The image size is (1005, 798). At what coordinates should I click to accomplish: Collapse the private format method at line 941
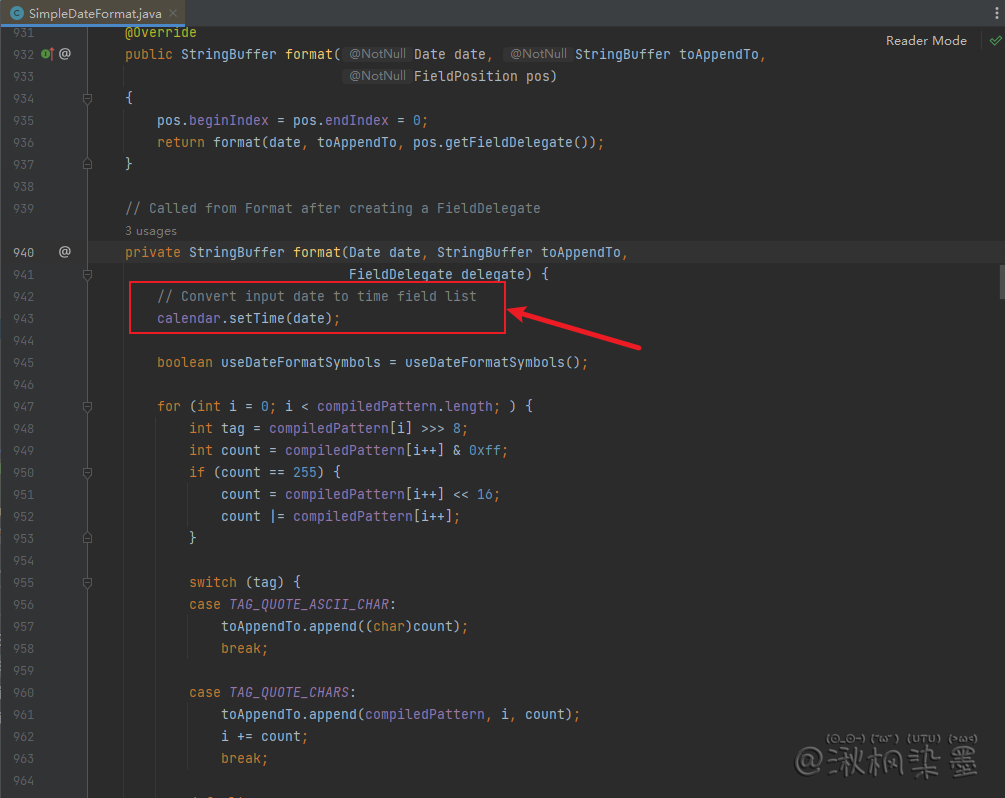coord(88,274)
